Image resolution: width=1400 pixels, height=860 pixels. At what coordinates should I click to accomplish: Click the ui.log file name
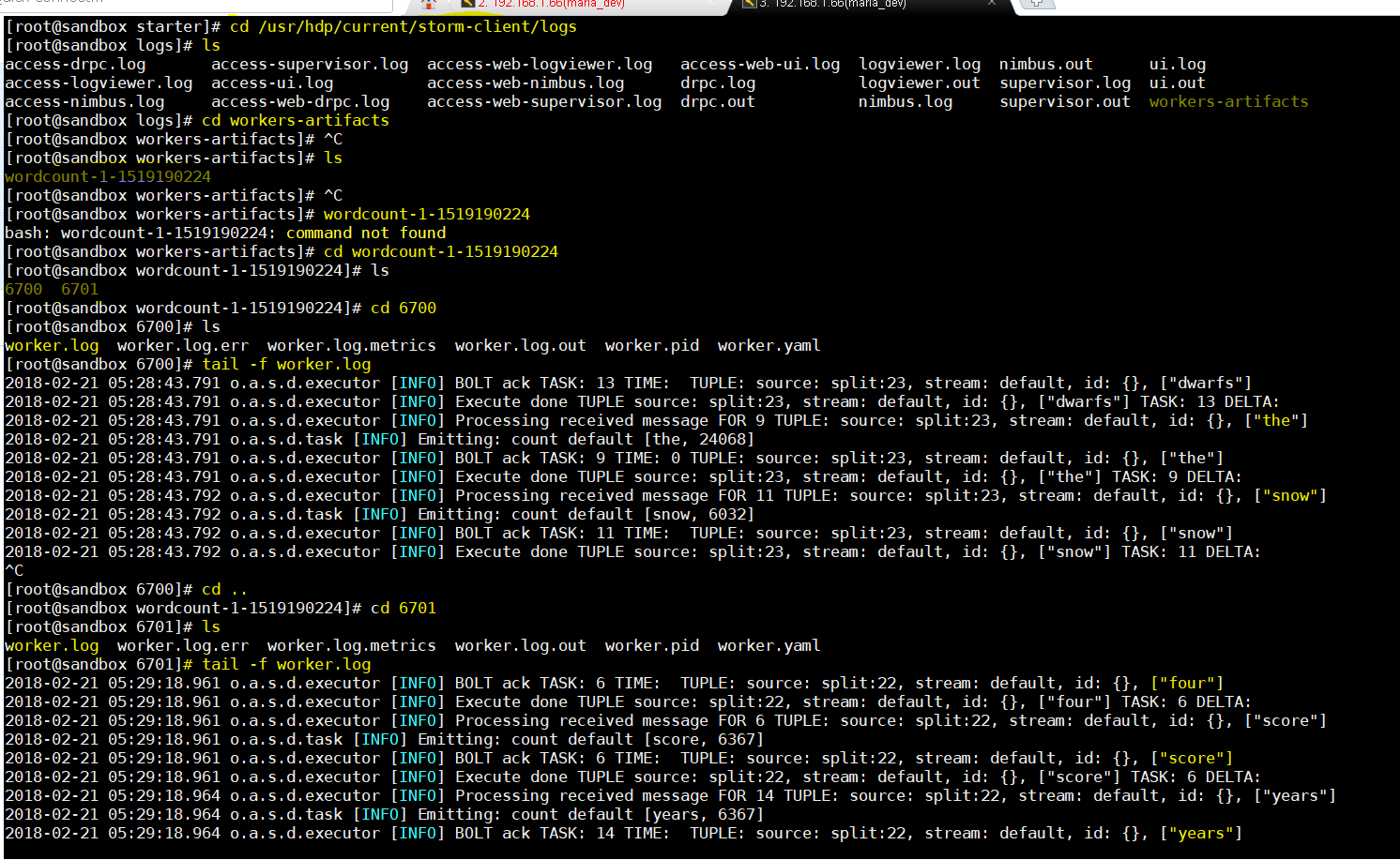[1178, 65]
